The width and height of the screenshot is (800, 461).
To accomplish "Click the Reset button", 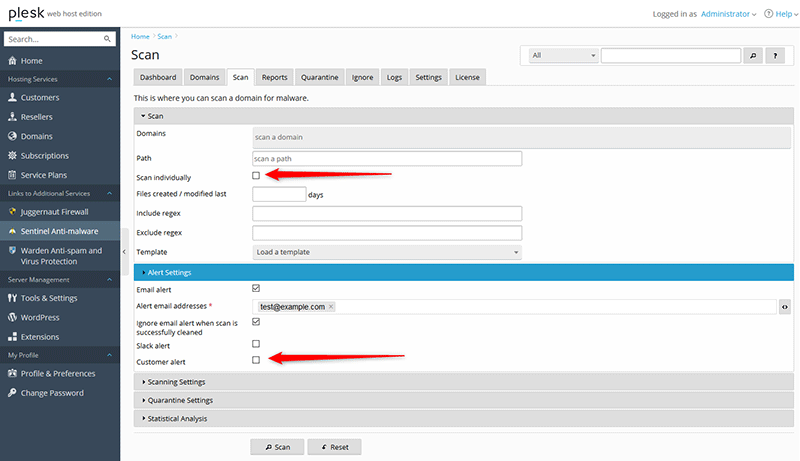I will 335,447.
